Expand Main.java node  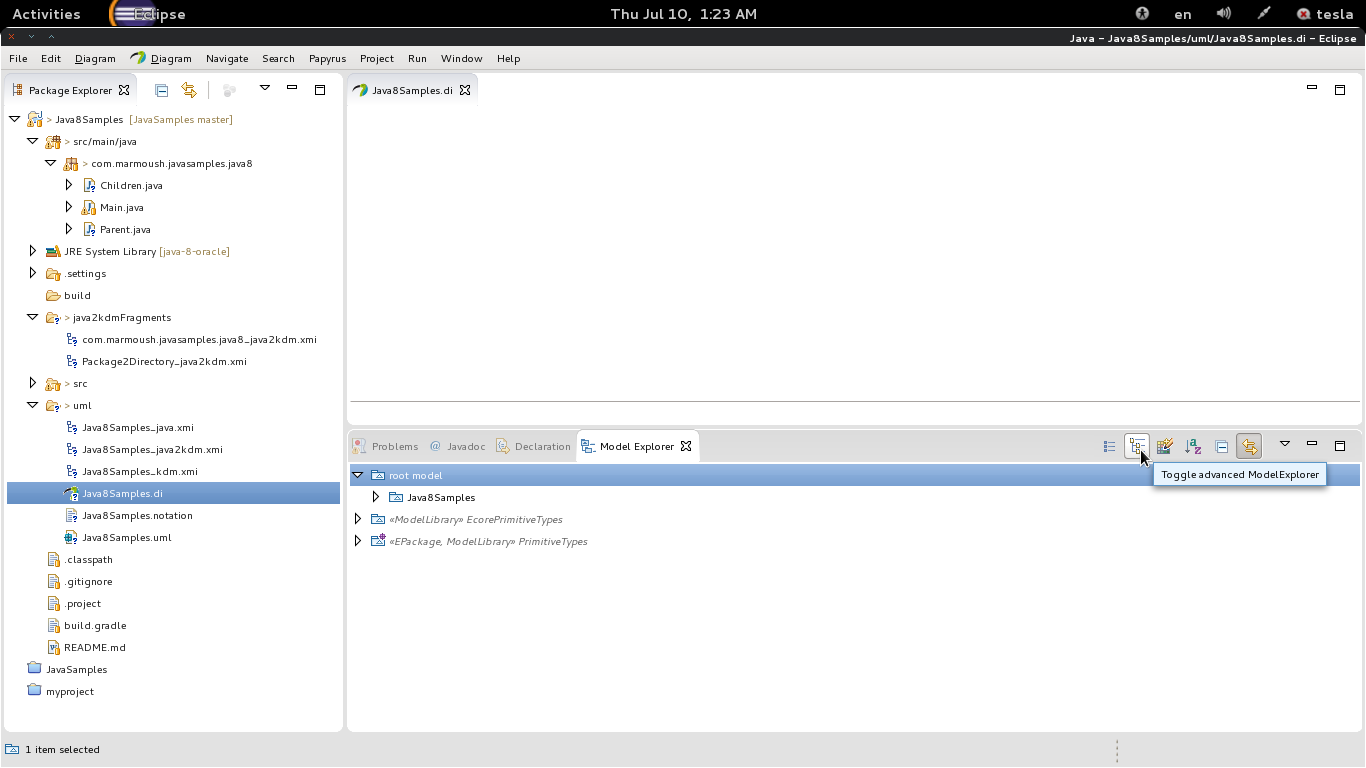click(68, 207)
